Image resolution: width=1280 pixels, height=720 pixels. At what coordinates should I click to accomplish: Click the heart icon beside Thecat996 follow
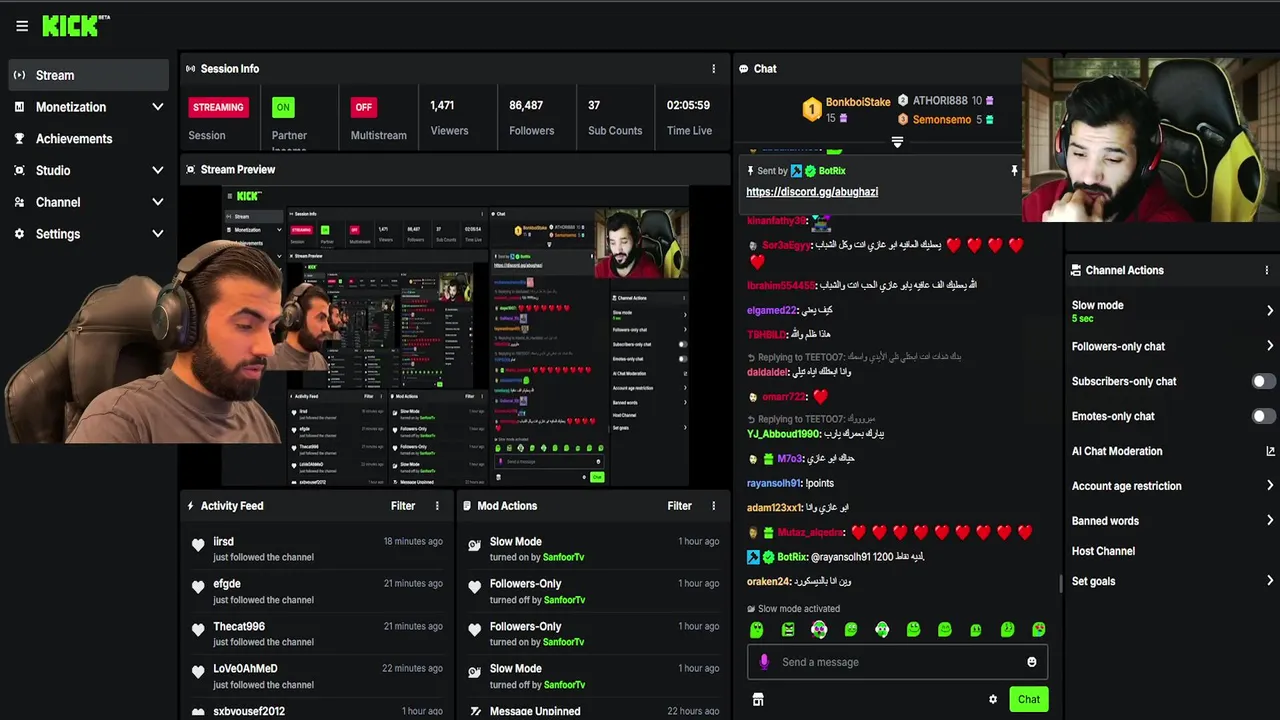pyautogui.click(x=198, y=630)
